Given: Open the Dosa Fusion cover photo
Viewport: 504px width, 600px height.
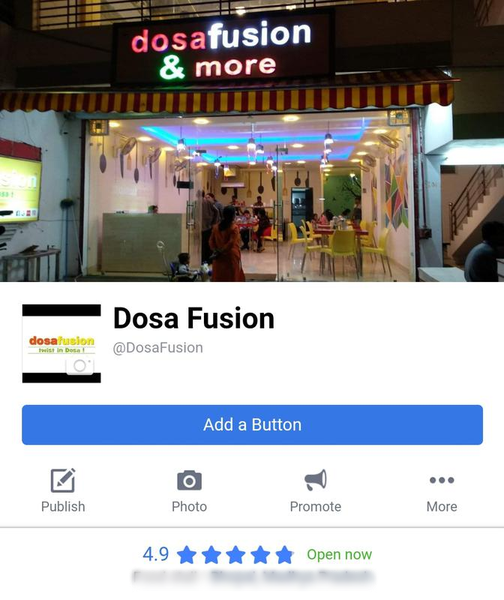Looking at the screenshot, I should click(252, 141).
